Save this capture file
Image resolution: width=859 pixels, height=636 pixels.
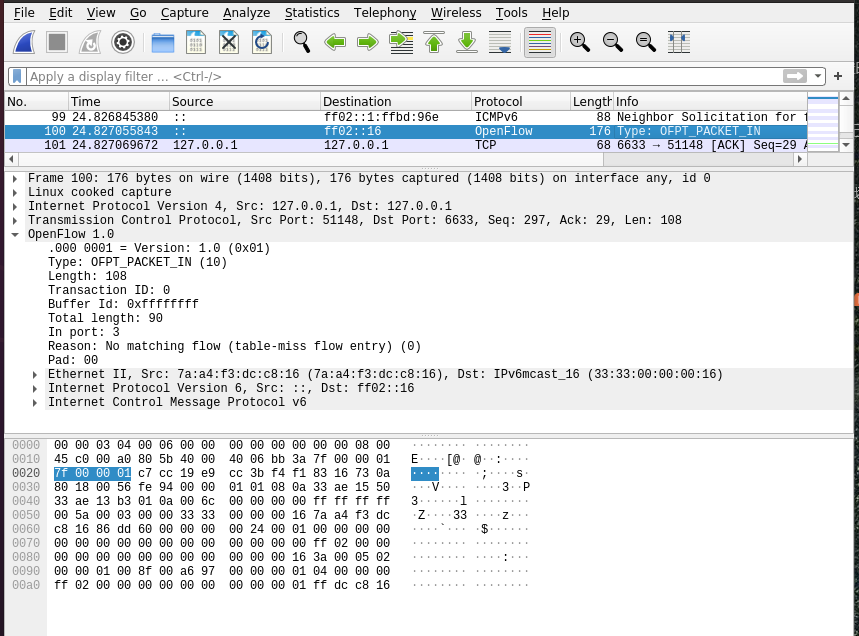[196, 42]
